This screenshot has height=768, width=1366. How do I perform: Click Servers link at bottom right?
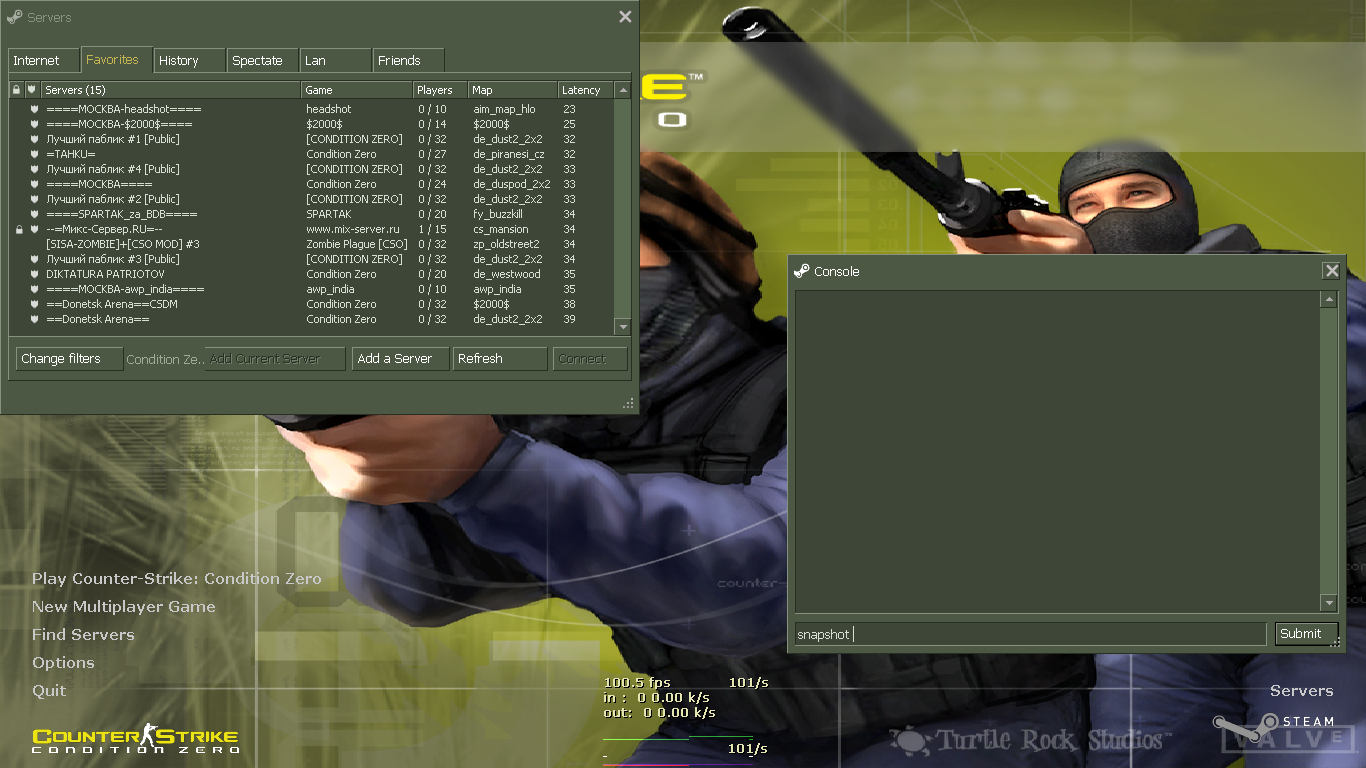coord(1302,690)
